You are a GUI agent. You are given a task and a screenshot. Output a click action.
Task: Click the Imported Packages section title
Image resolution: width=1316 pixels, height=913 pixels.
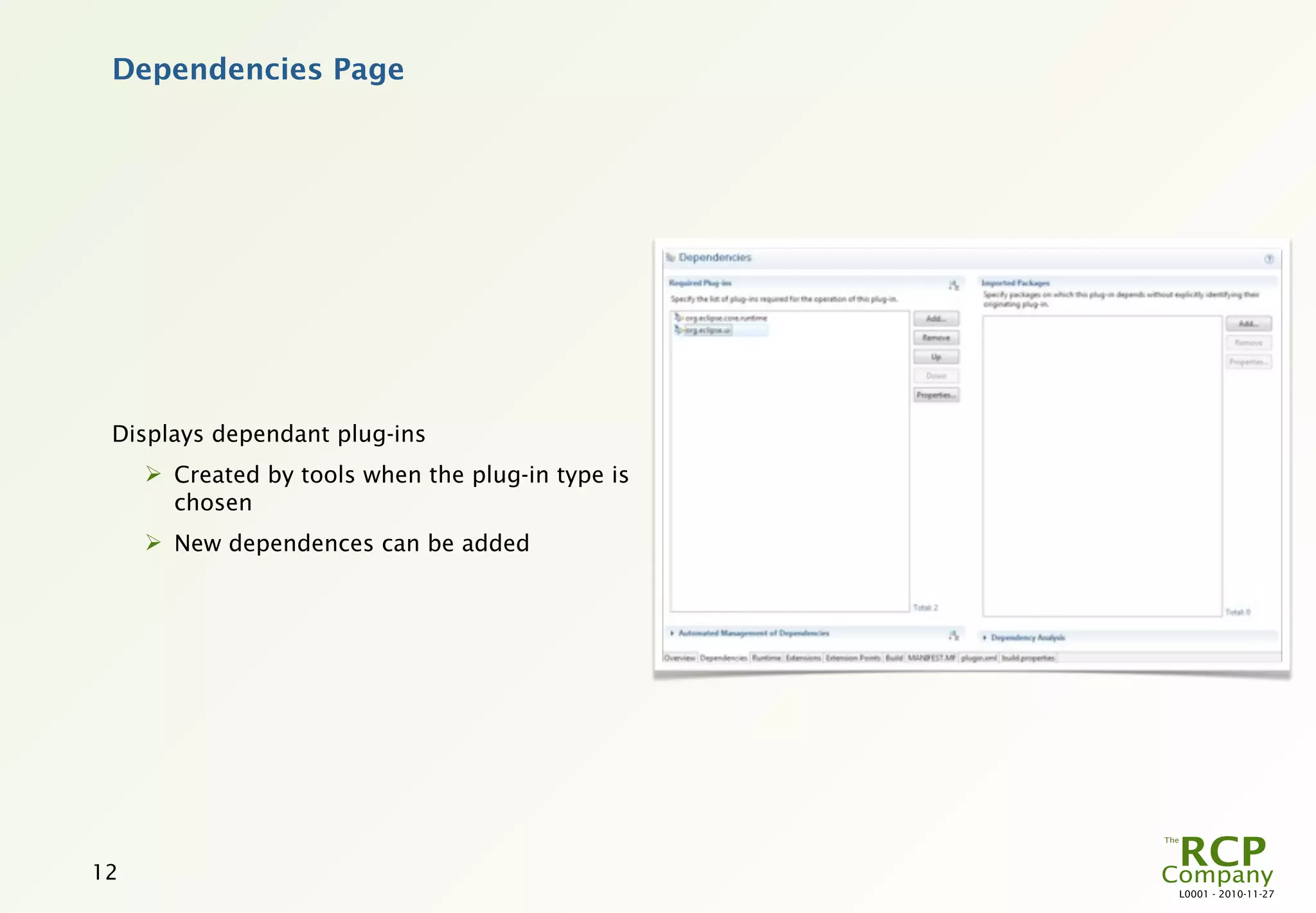[1015, 283]
